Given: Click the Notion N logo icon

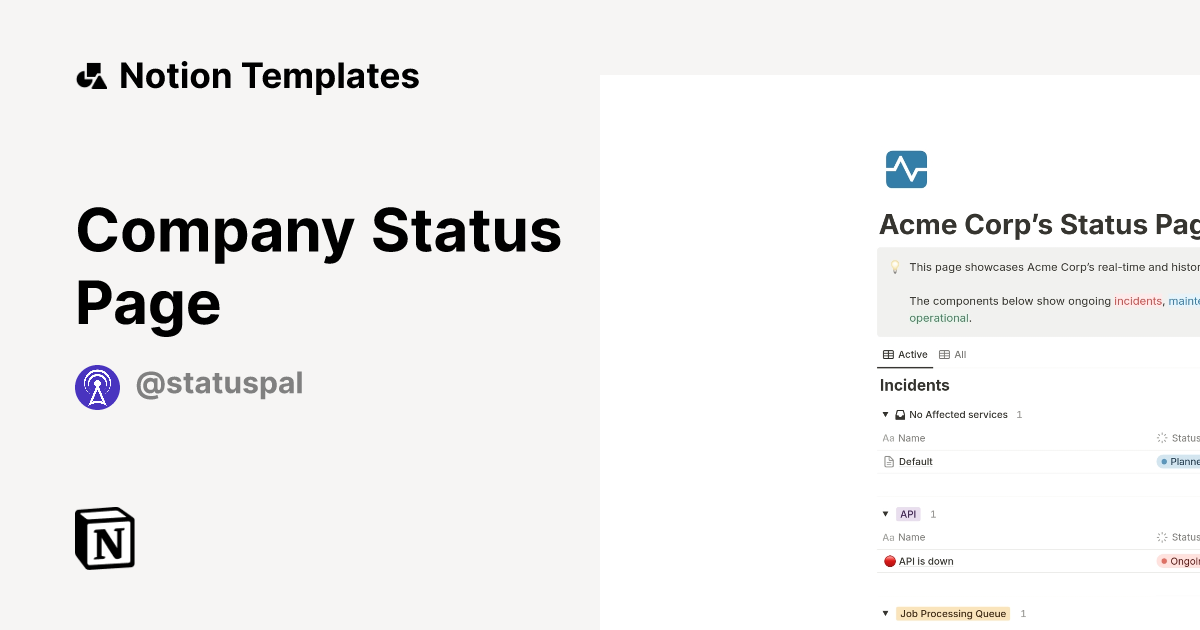Looking at the screenshot, I should pyautogui.click(x=104, y=538).
